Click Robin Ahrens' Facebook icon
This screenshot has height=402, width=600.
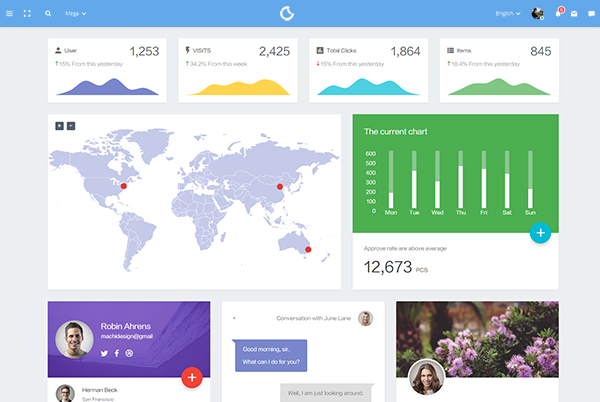click(x=116, y=353)
